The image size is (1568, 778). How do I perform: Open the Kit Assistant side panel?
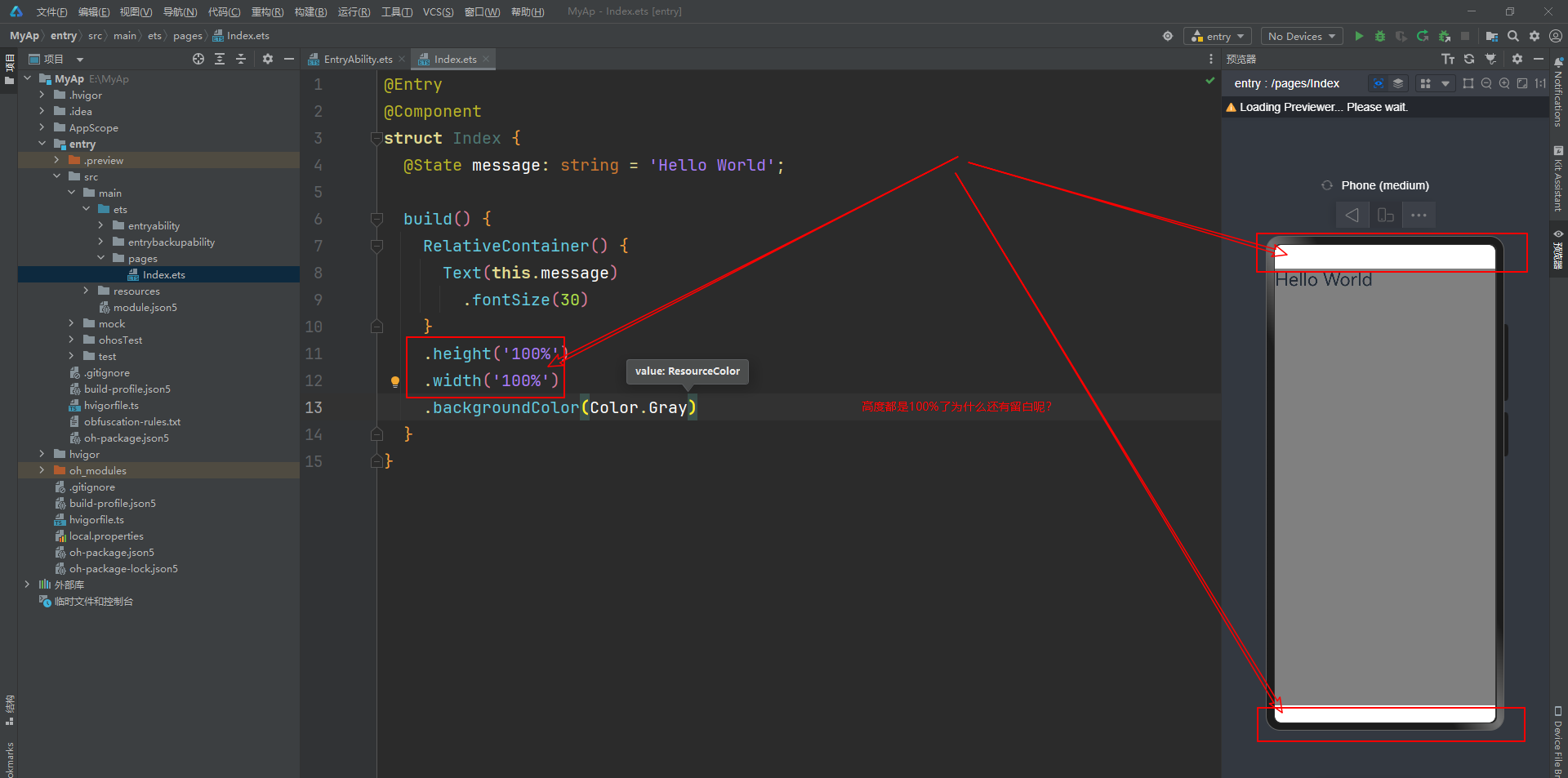[x=1558, y=178]
